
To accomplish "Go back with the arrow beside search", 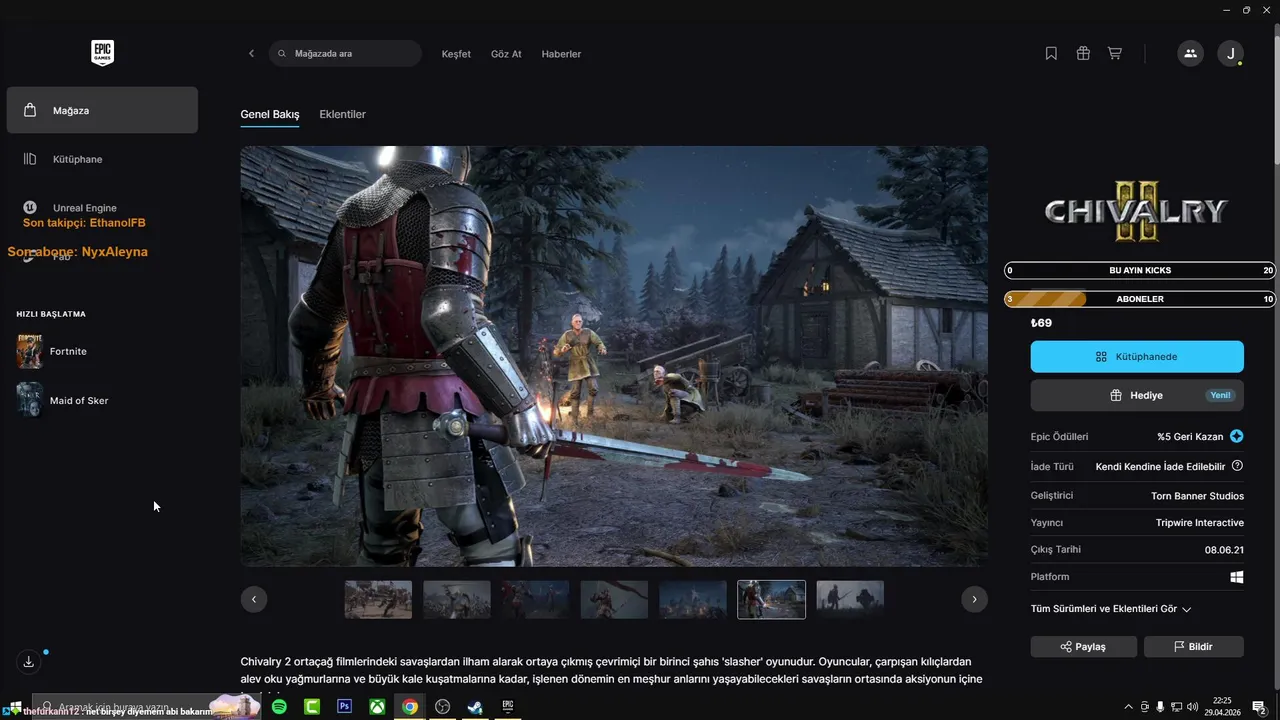I will (x=251, y=54).
